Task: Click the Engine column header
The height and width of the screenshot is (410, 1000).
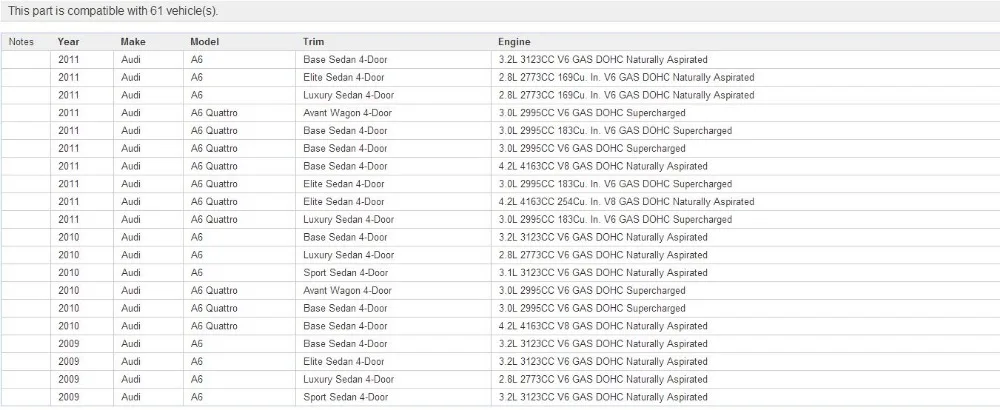Action: (514, 42)
